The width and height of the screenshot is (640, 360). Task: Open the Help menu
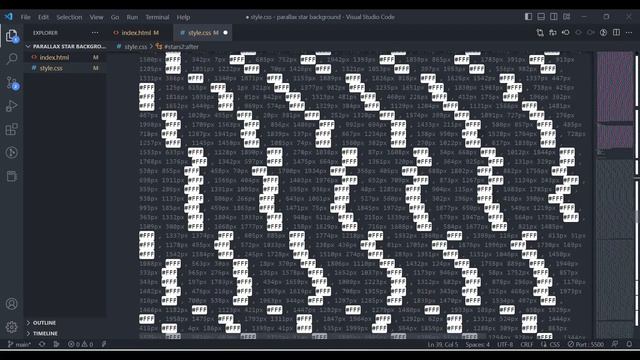[183, 17]
